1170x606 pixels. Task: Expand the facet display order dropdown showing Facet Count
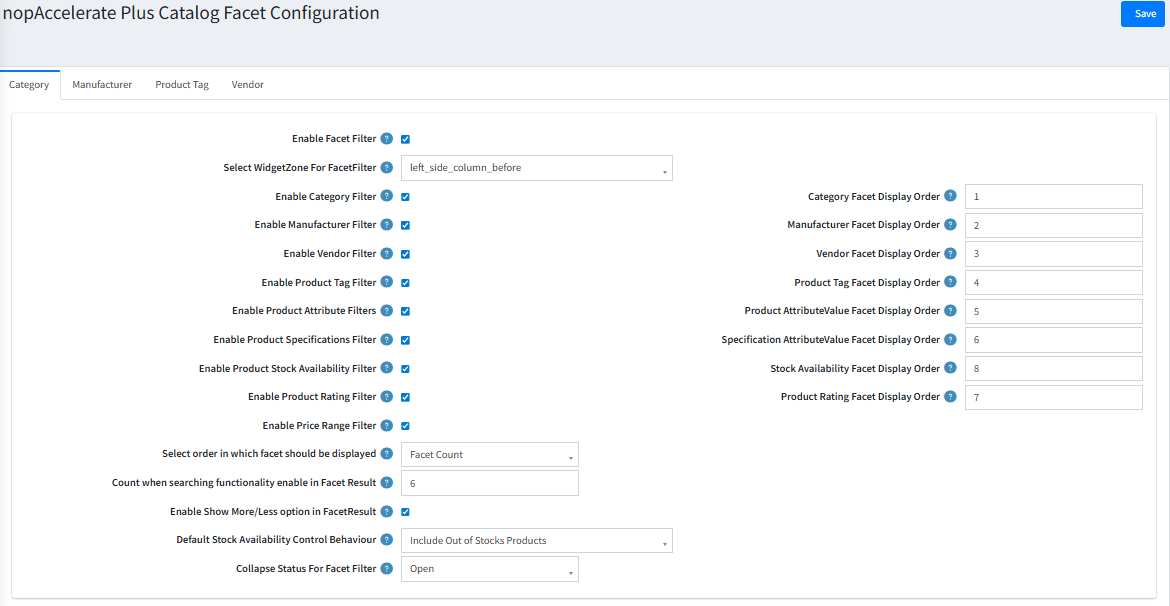[489, 454]
